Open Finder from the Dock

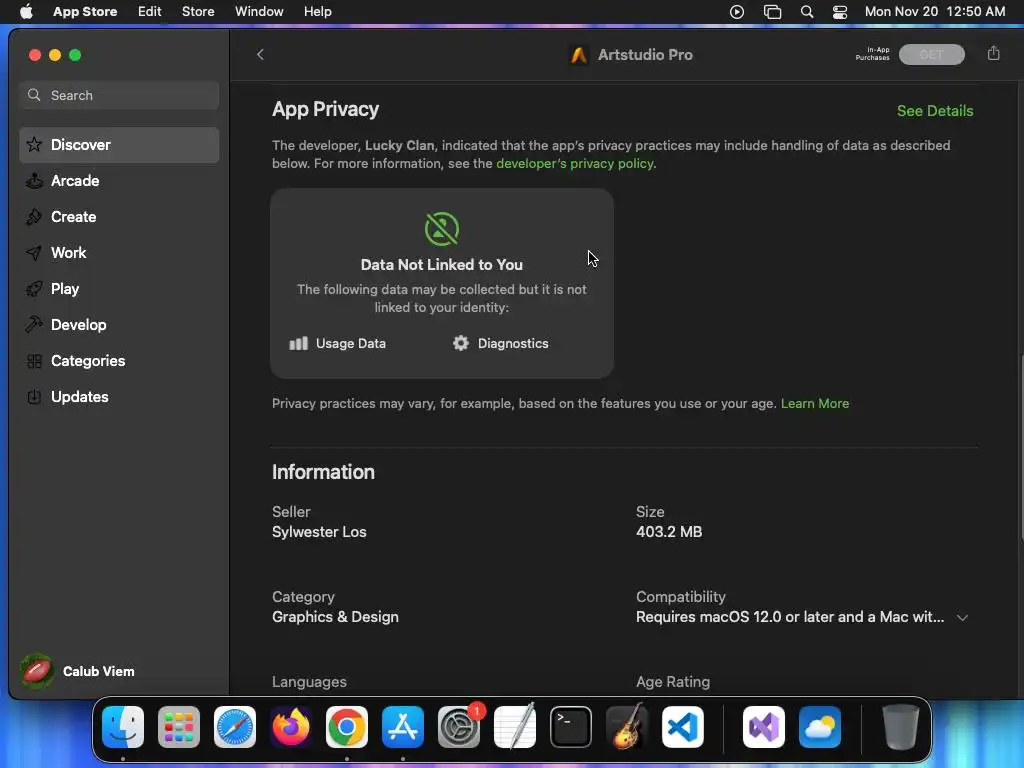coord(123,727)
